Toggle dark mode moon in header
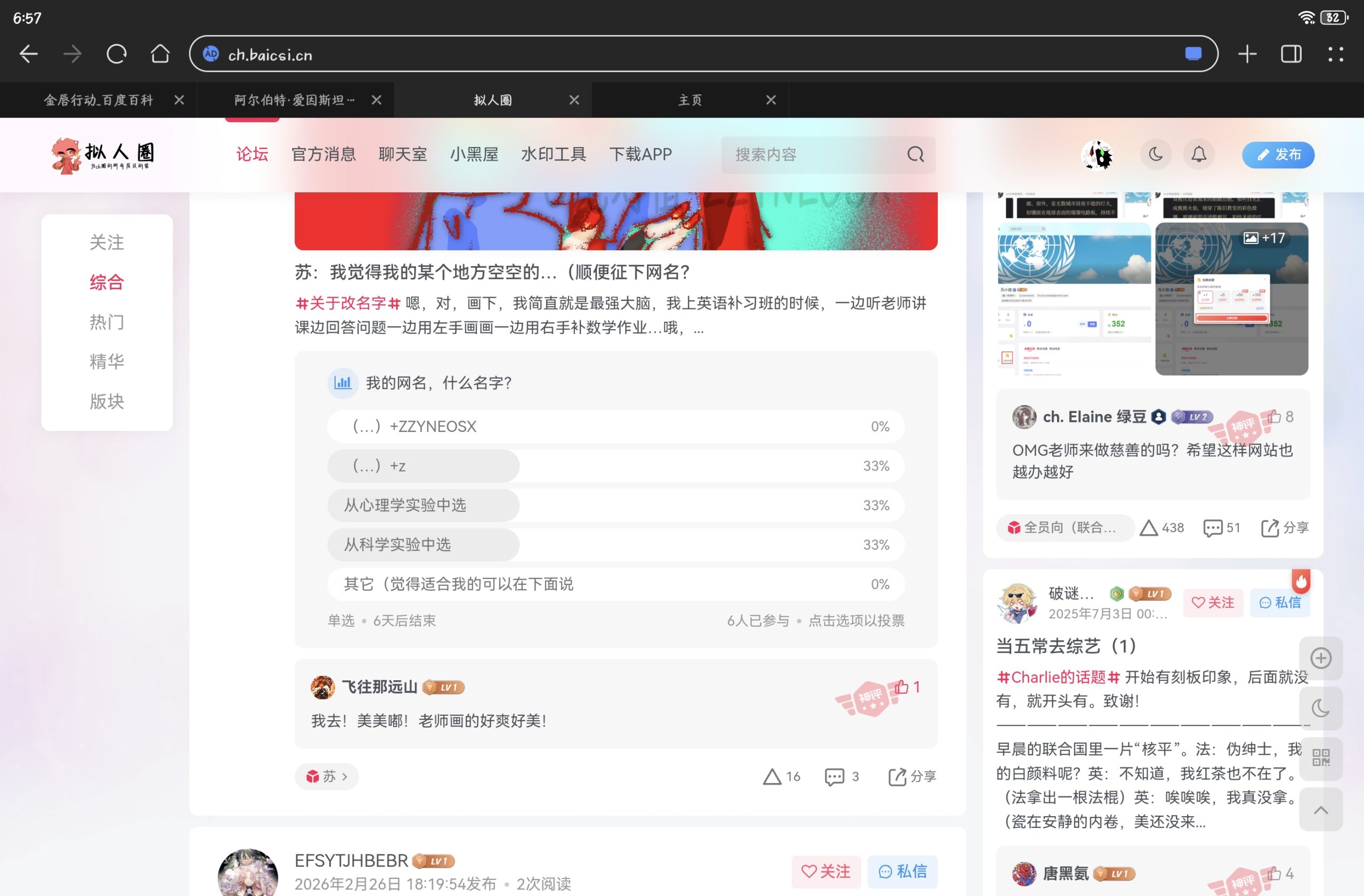 click(1155, 154)
